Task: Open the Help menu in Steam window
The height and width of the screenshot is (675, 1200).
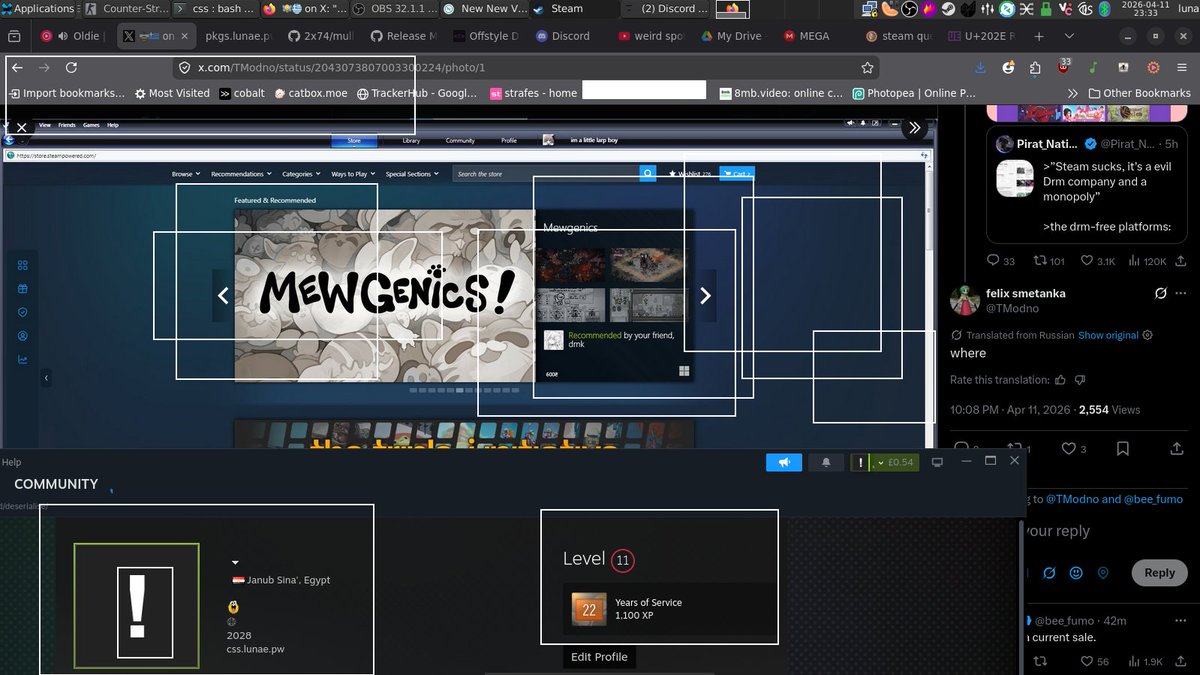Action: click(x=11, y=462)
